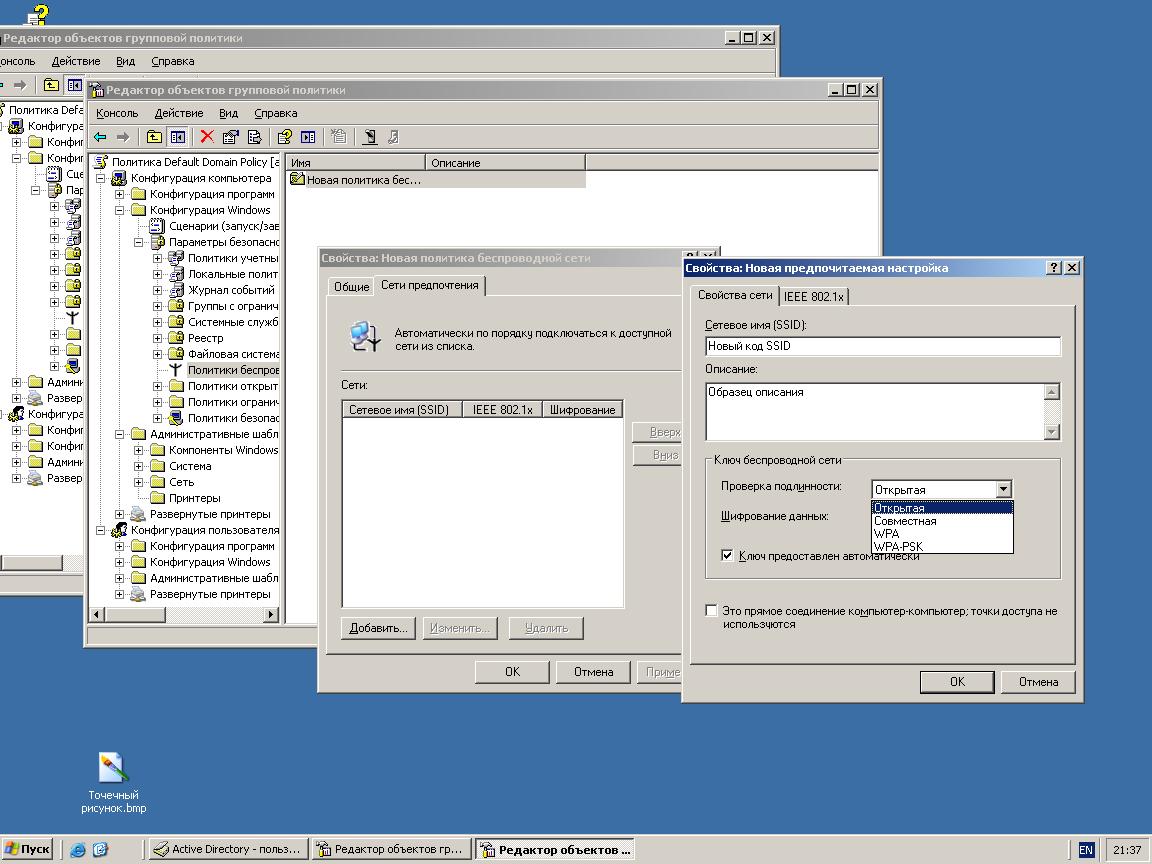
Task: Select Политика Default Domain Policy root in front window
Action: point(187,162)
